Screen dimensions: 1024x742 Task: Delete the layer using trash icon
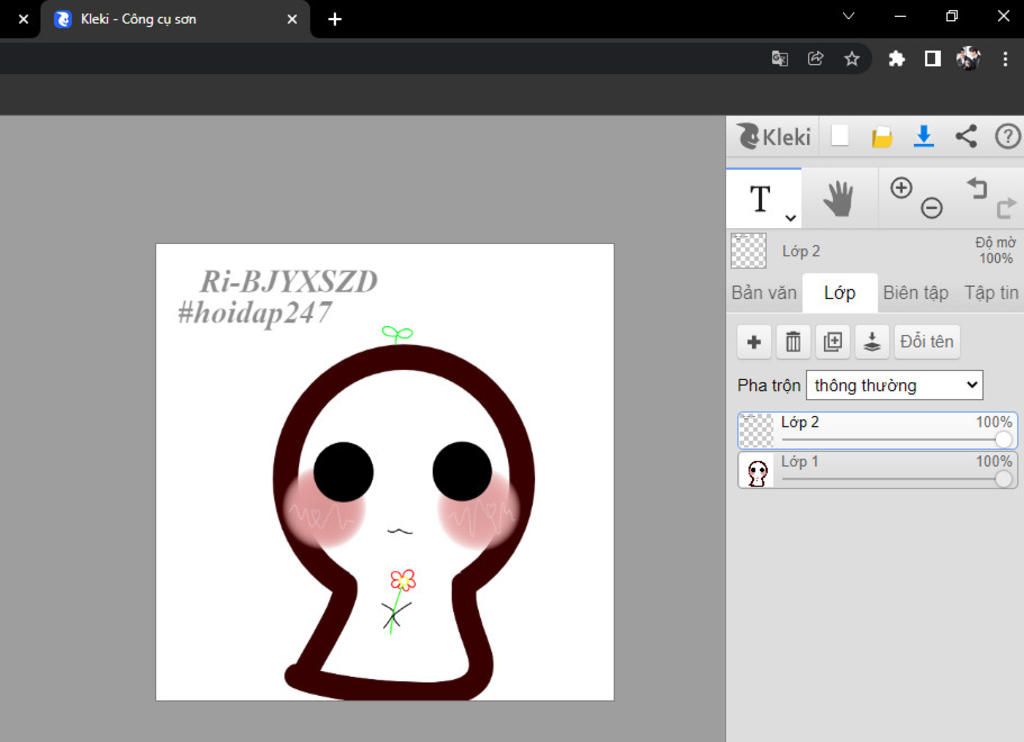pos(793,342)
